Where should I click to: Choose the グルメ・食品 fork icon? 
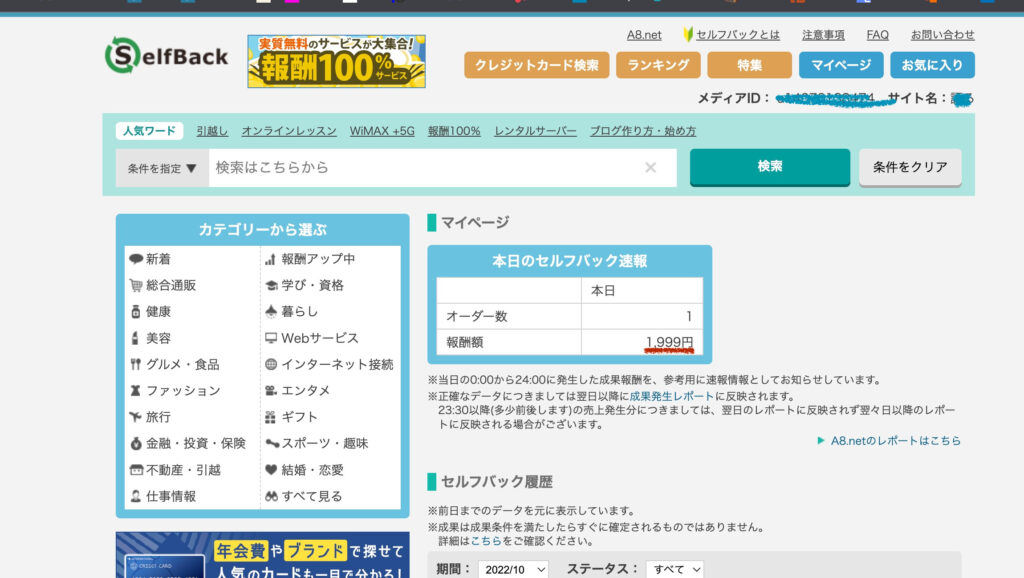coord(136,364)
